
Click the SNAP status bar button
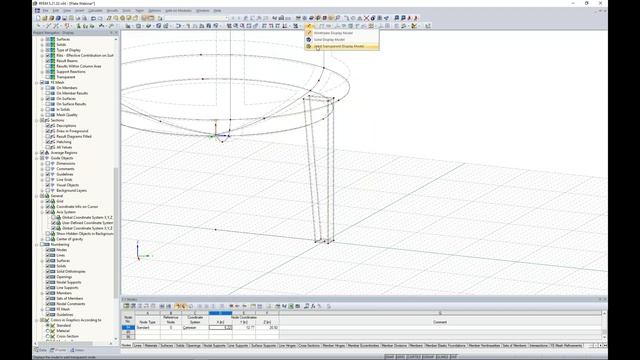(389, 357)
